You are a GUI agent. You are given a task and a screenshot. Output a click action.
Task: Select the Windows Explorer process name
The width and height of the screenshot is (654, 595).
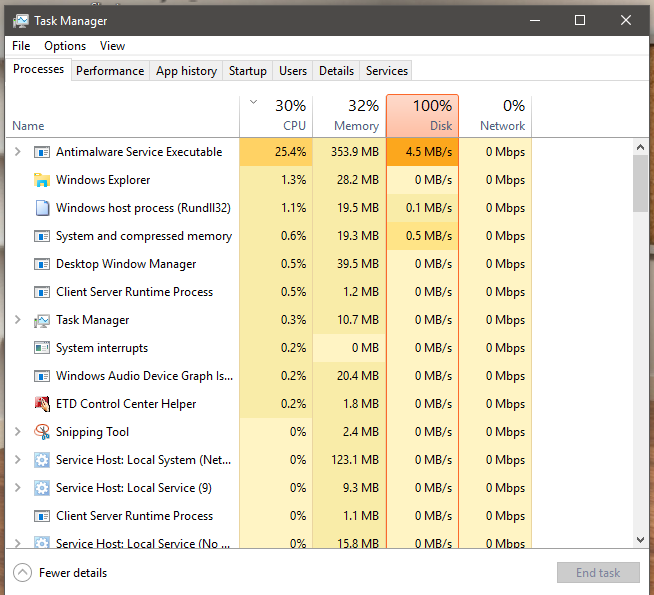click(103, 180)
